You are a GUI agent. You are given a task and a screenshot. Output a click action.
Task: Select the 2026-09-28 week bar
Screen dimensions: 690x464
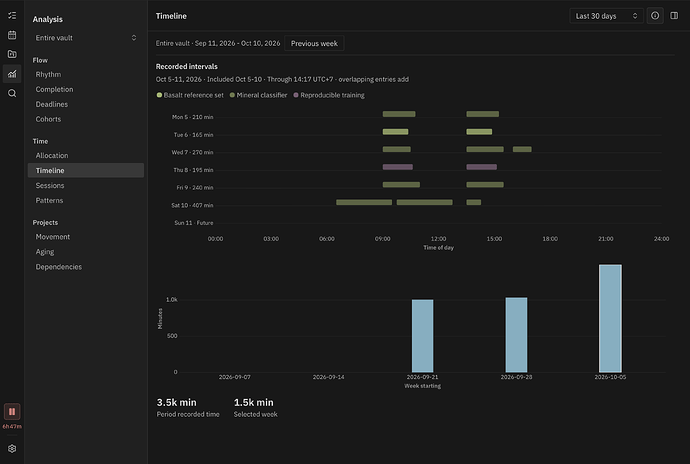point(516,335)
